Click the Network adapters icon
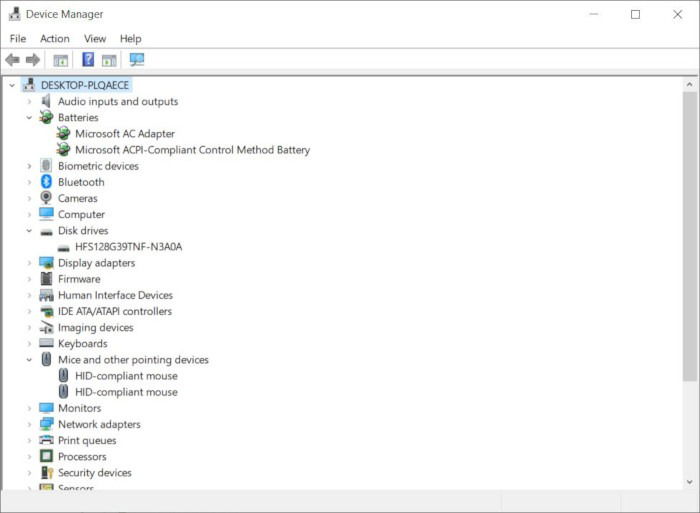The image size is (700, 513). (46, 424)
